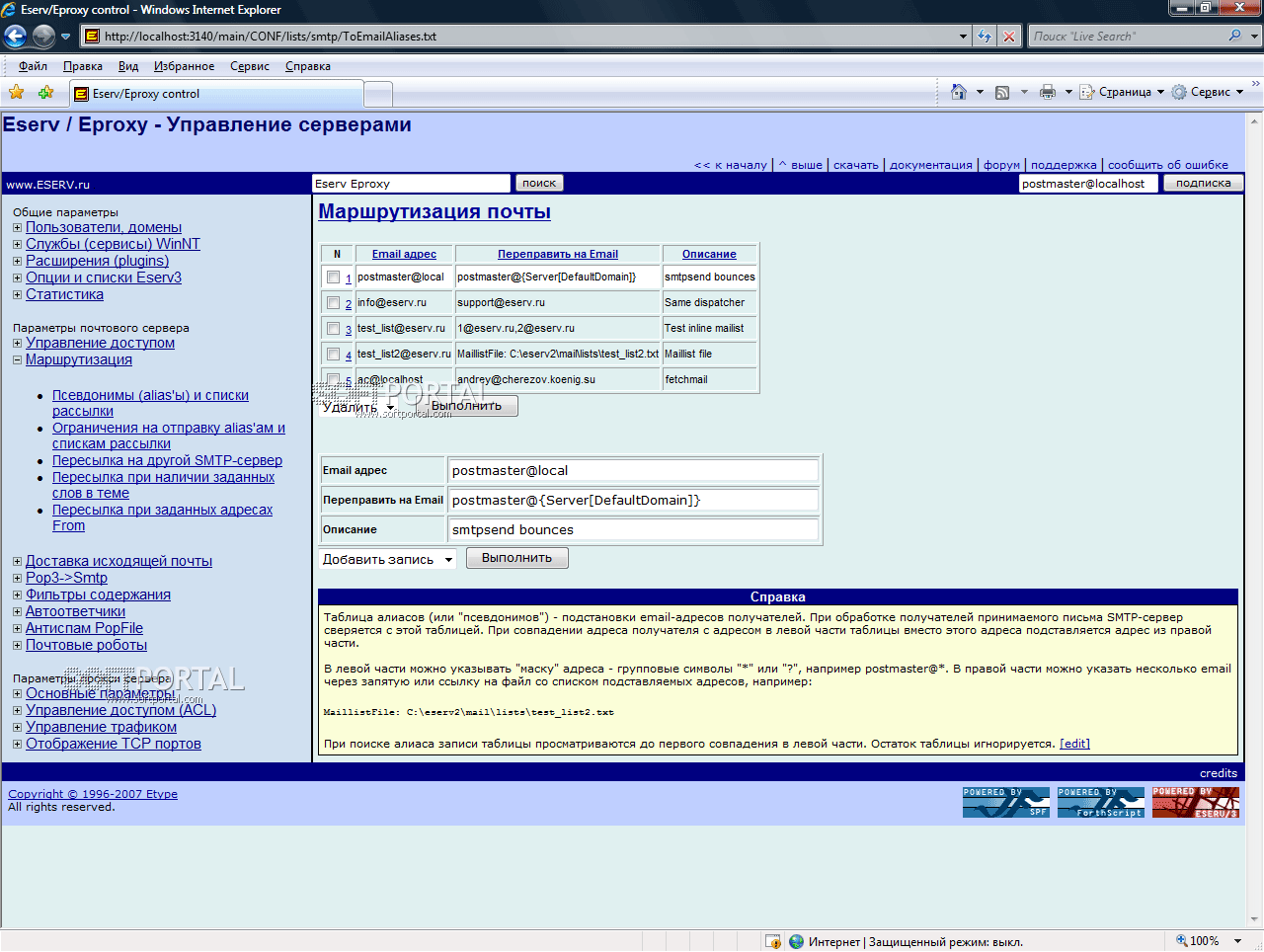Click the SPF powered-by badge

1006,802
